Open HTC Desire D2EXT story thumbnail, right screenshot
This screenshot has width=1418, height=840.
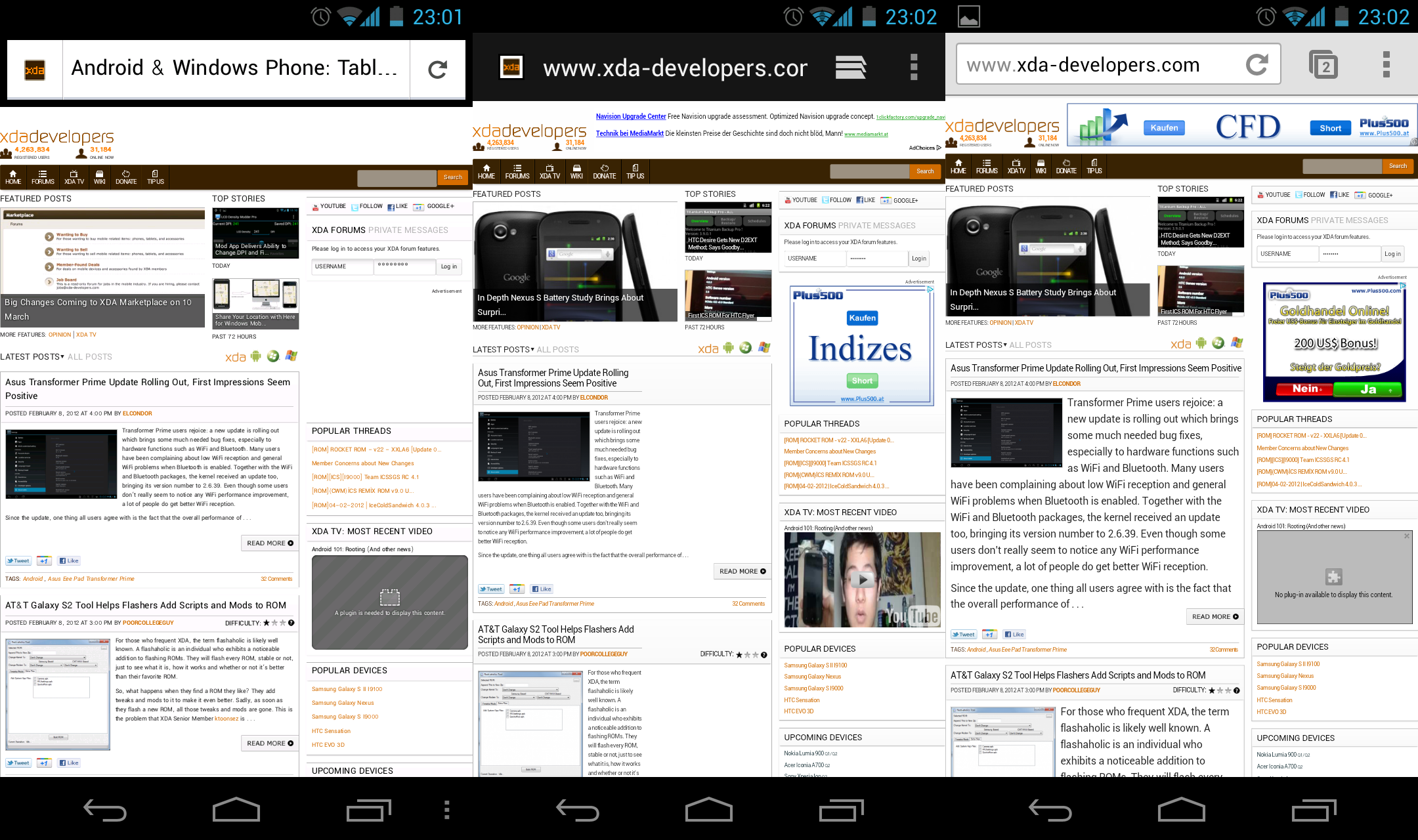click(1200, 222)
